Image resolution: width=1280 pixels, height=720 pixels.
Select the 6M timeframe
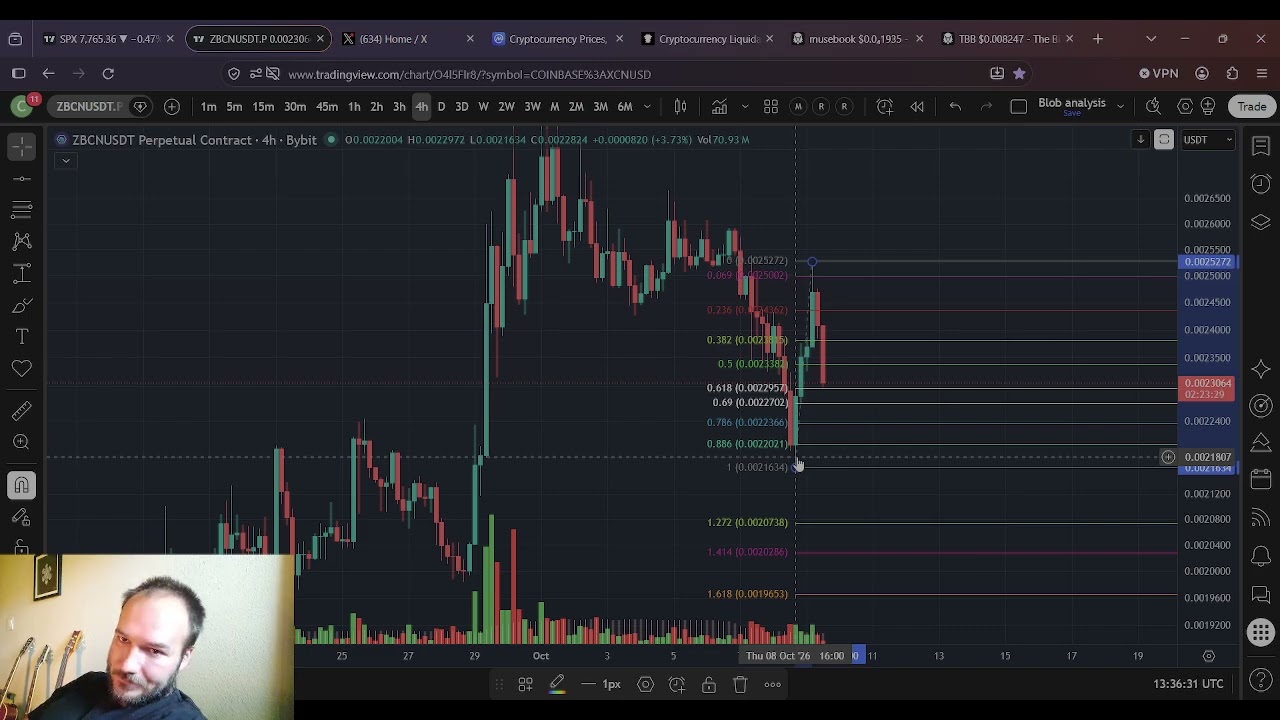(625, 106)
